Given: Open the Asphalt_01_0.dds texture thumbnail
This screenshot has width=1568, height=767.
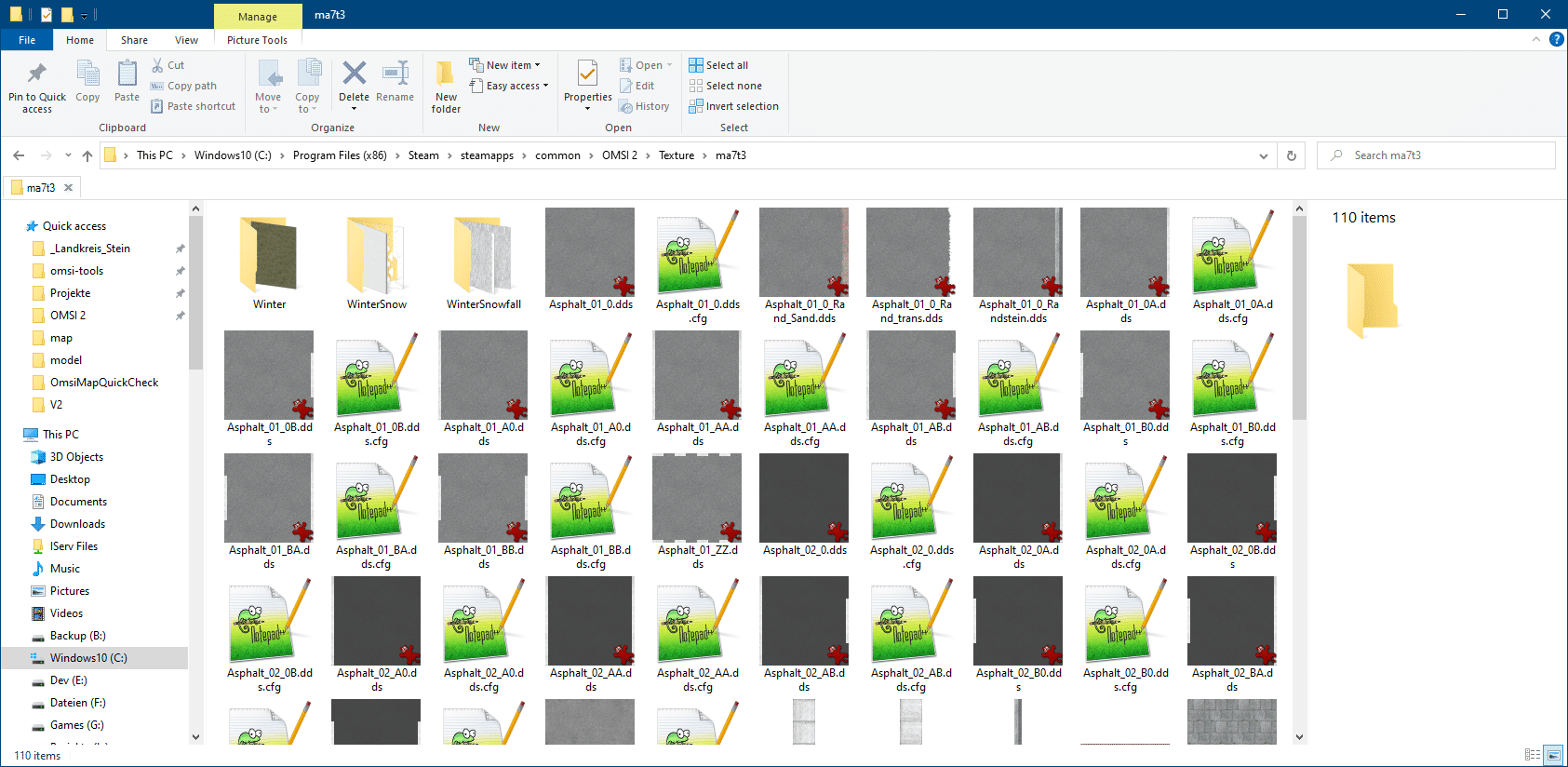Looking at the screenshot, I should [x=590, y=253].
